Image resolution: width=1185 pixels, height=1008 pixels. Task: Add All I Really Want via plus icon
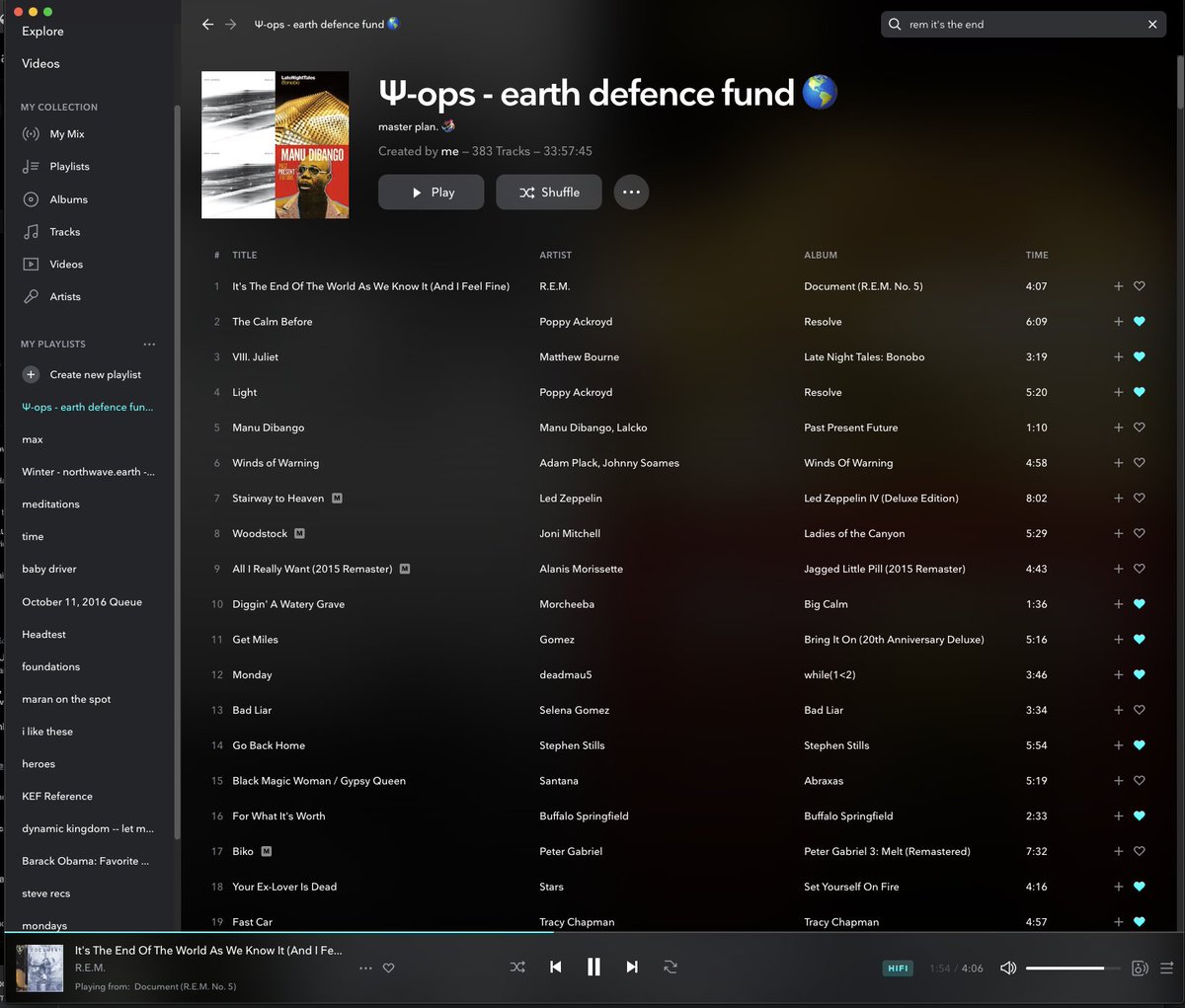click(x=1118, y=569)
